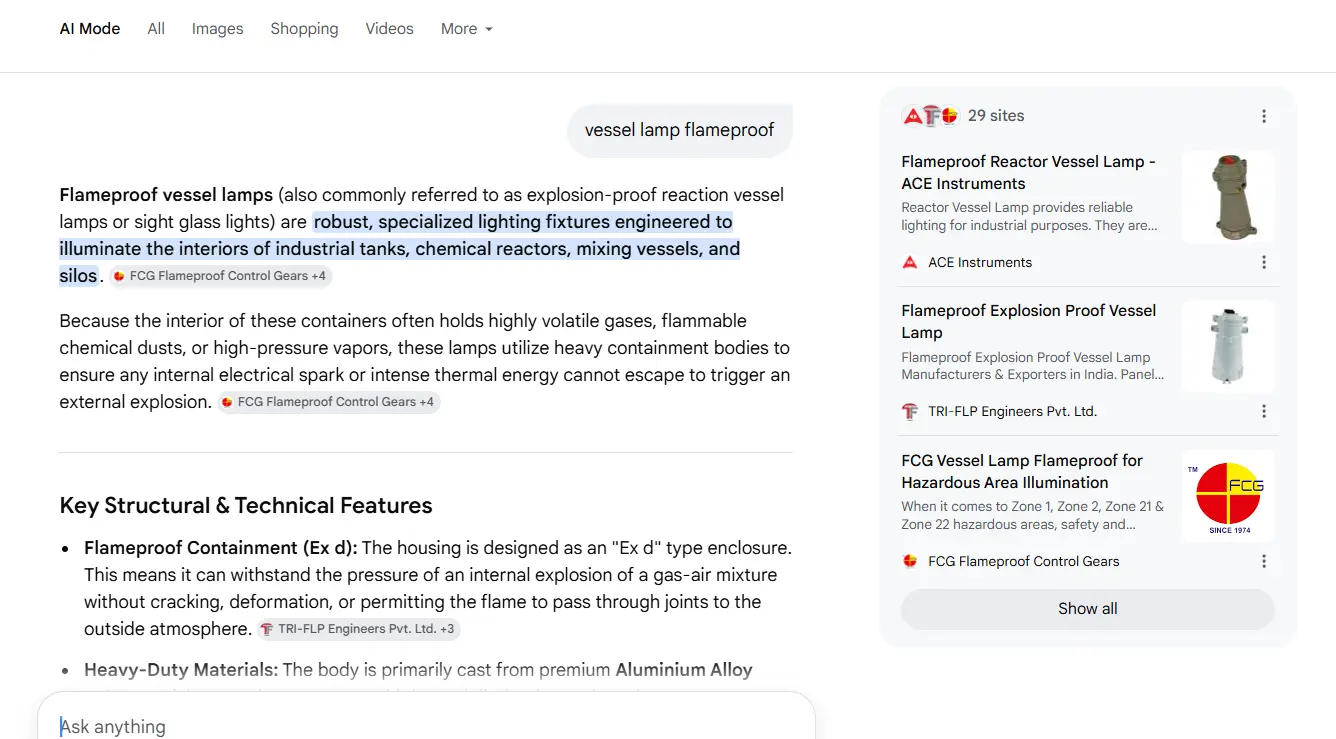Focus the Ask anything input field
Screen dimensions: 1336x739
pos(426,726)
